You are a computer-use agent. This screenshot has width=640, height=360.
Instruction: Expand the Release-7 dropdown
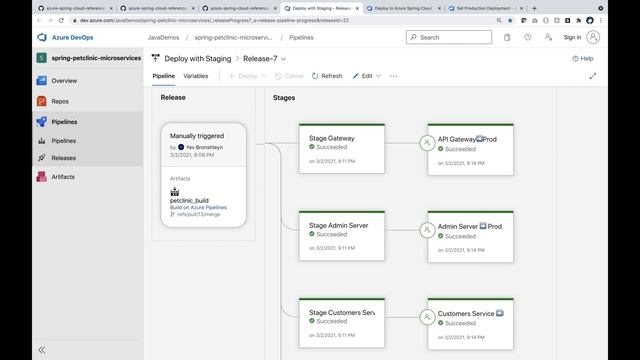pos(284,59)
